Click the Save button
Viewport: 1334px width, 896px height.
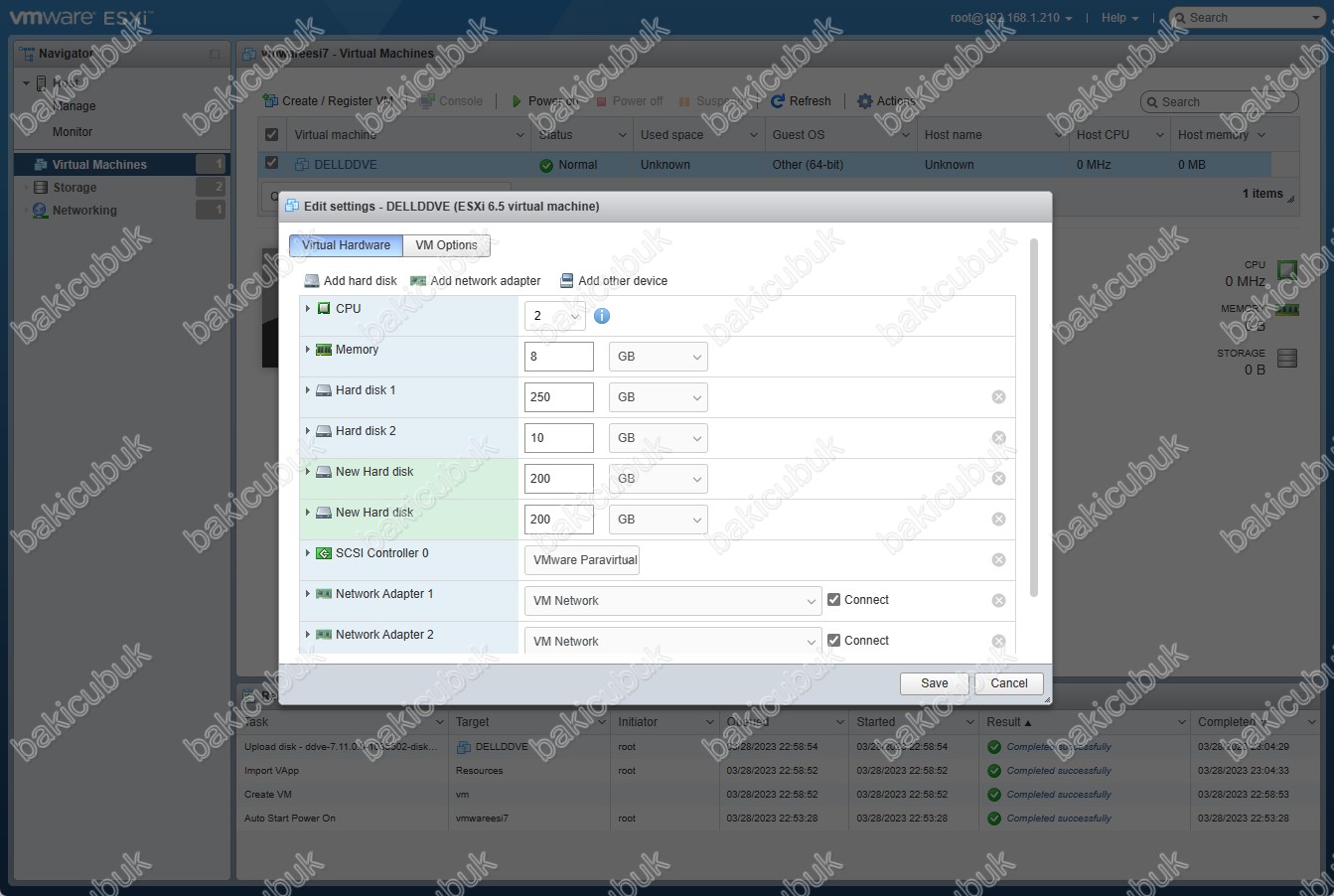pos(934,683)
